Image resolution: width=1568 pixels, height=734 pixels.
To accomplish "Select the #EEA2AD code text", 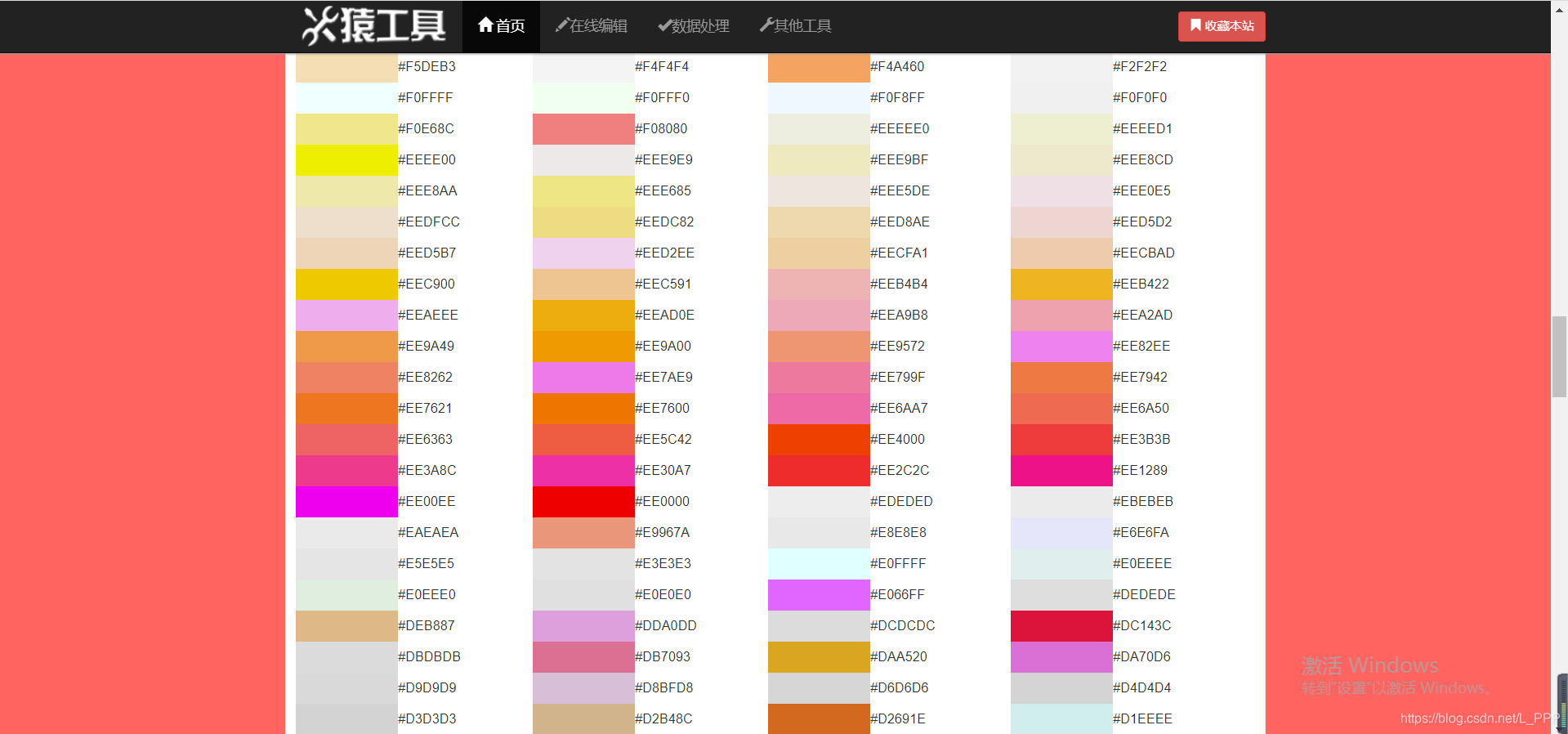I will point(1142,316).
